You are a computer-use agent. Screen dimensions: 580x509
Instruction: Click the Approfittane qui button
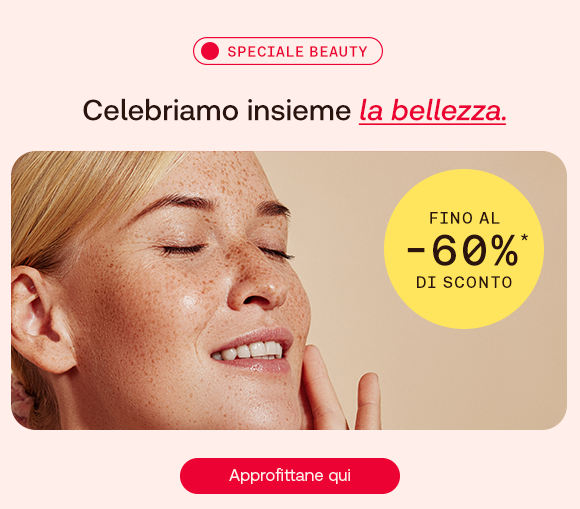click(x=290, y=476)
